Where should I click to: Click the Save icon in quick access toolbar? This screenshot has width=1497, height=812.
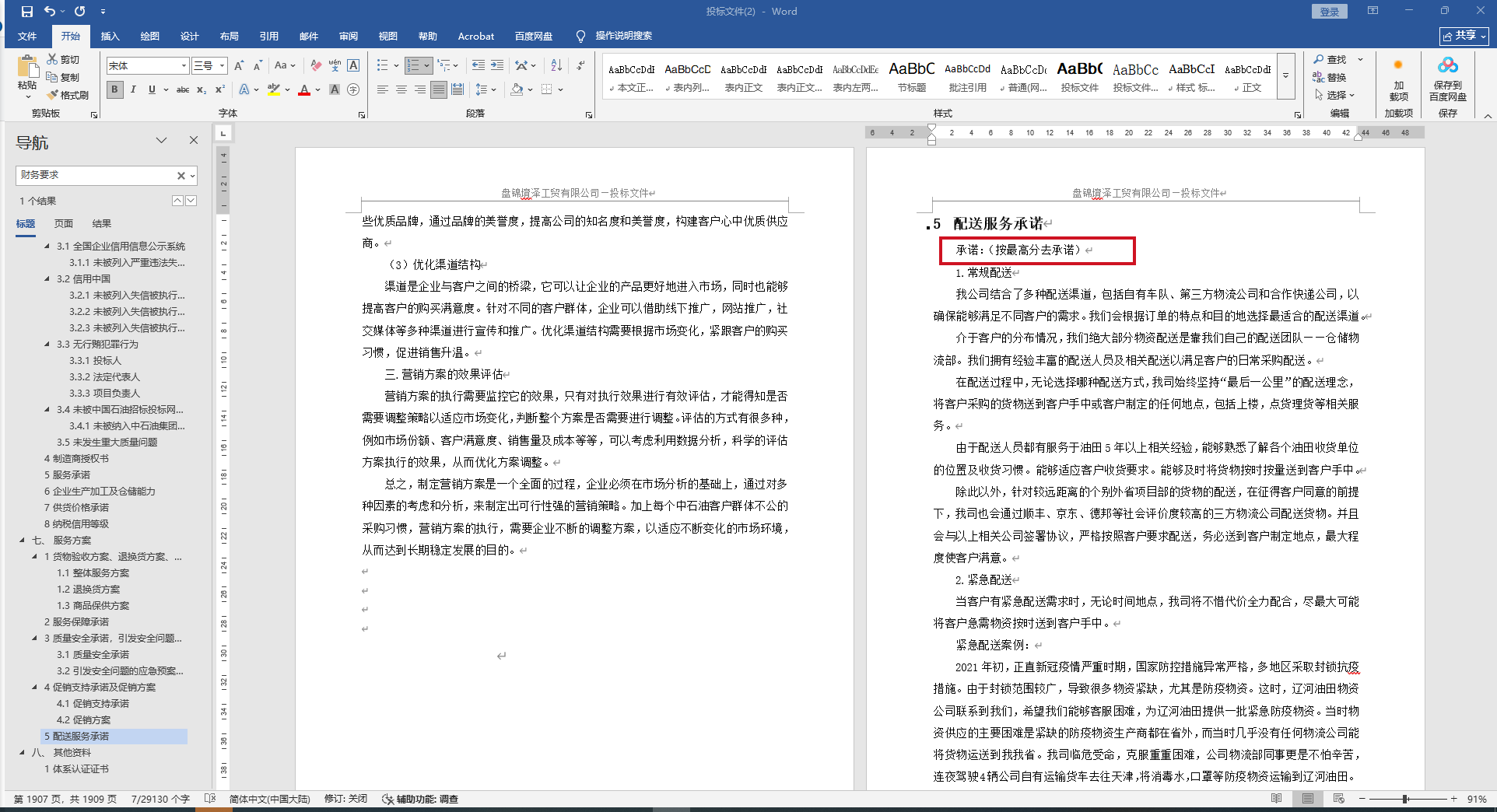pyautogui.click(x=27, y=12)
